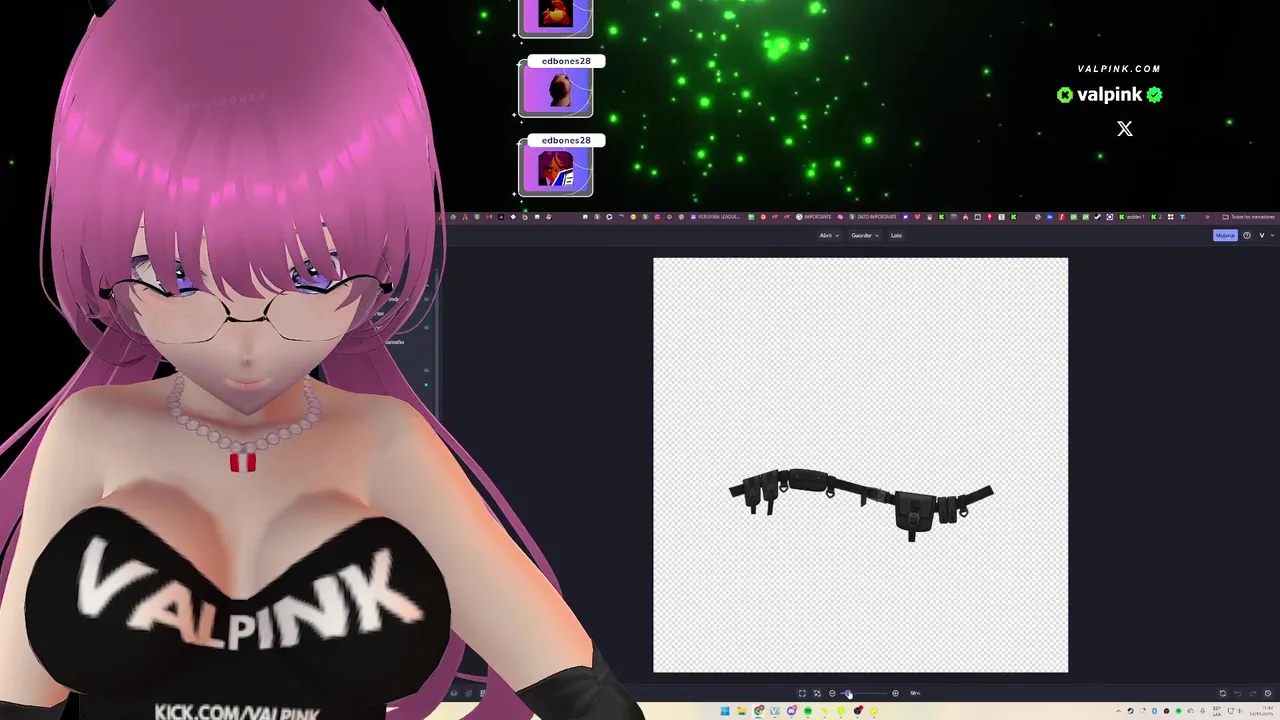Image resolution: width=1280 pixels, height=720 pixels.
Task: Show hidden system tray icons chevron
Action: coord(1118,711)
